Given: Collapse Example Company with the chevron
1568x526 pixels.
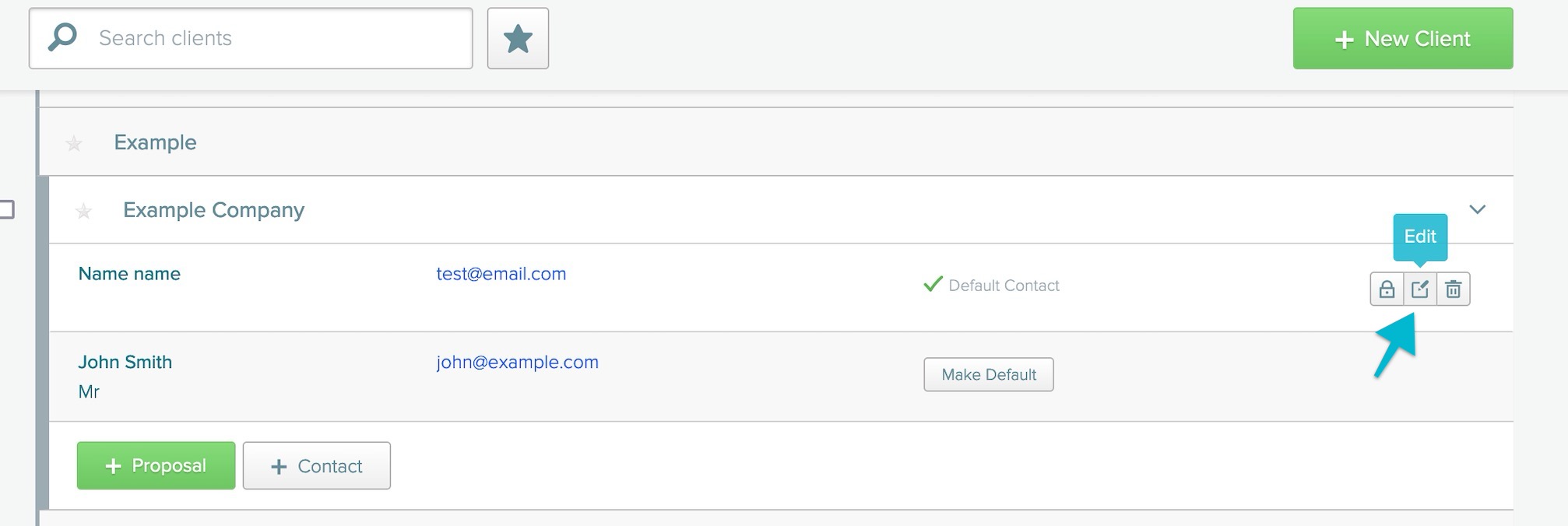Looking at the screenshot, I should pyautogui.click(x=1477, y=209).
